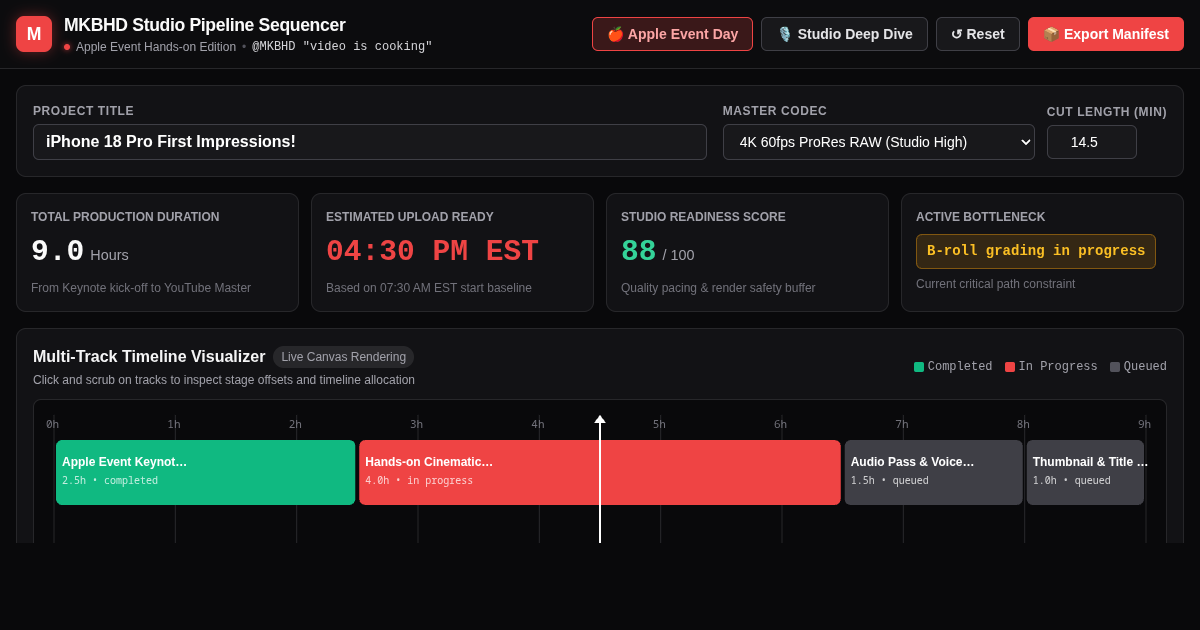Click the gray Queued legend swatch

tap(1115, 367)
